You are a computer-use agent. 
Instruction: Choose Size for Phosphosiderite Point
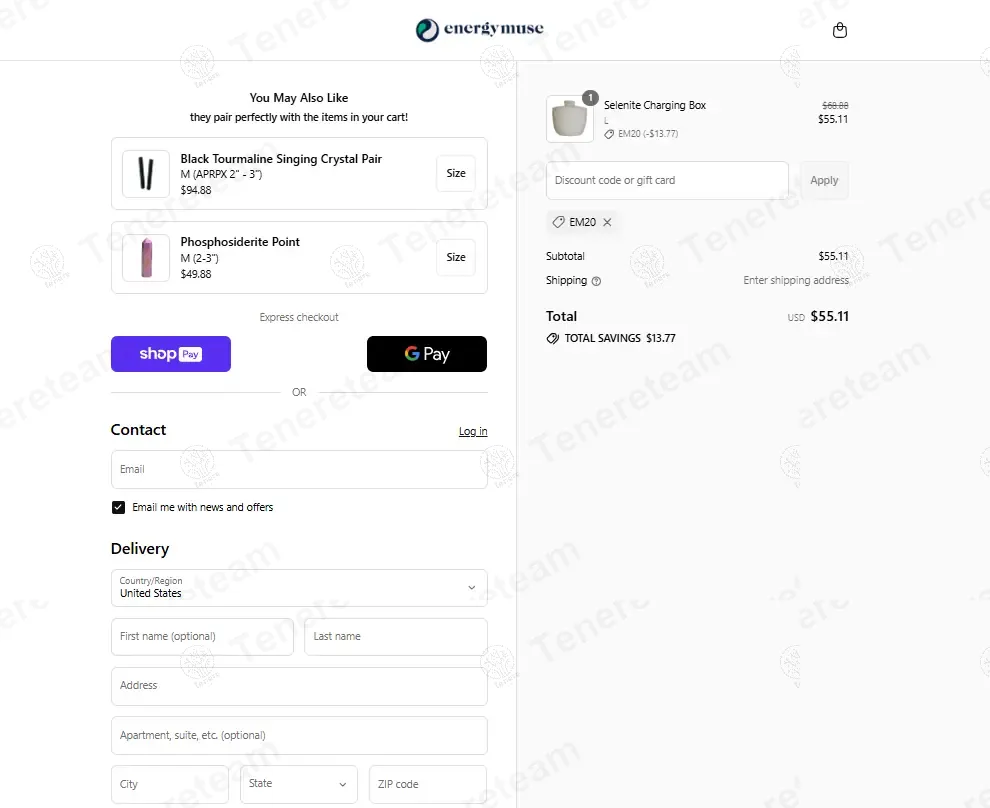tap(456, 258)
